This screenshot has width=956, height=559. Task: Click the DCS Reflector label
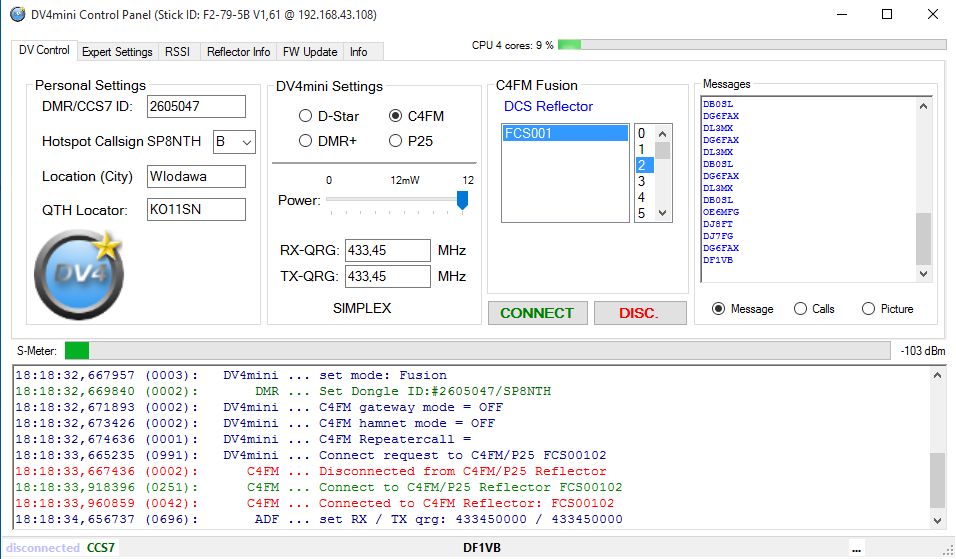coord(548,106)
